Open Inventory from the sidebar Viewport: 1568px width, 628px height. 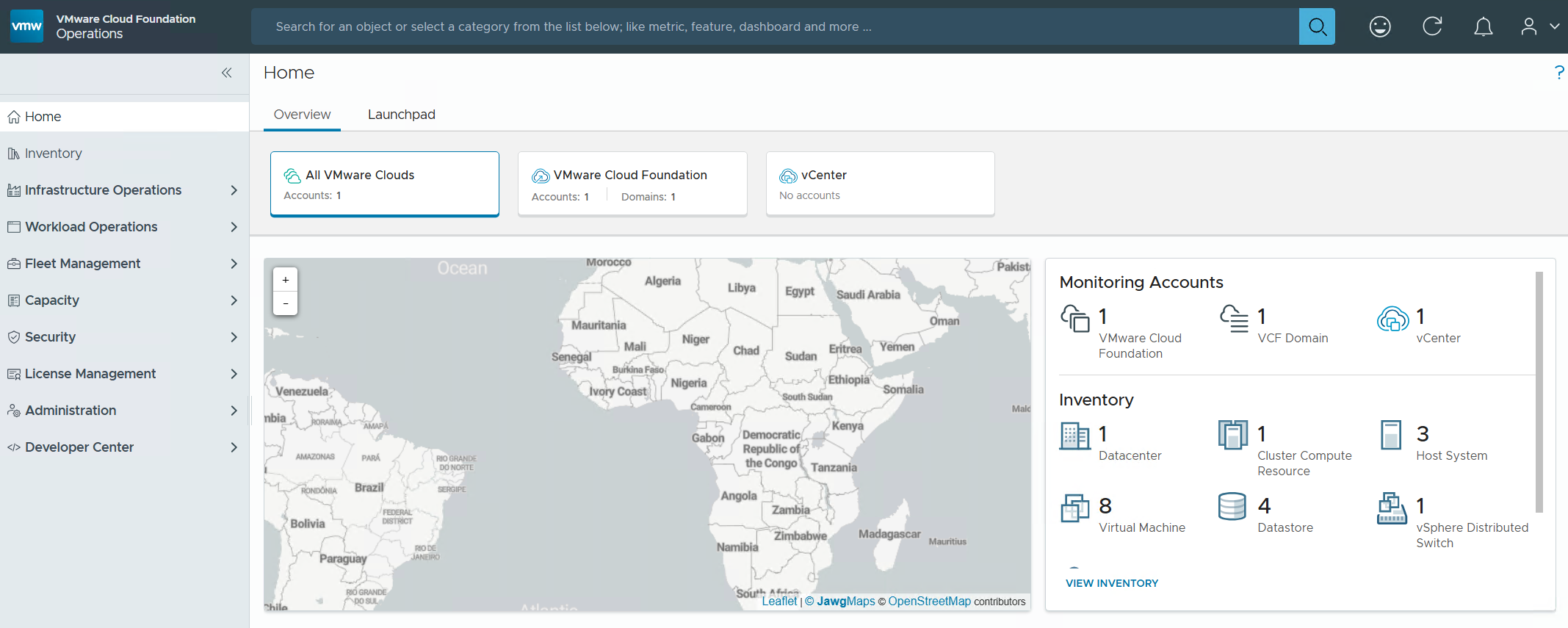coord(54,154)
